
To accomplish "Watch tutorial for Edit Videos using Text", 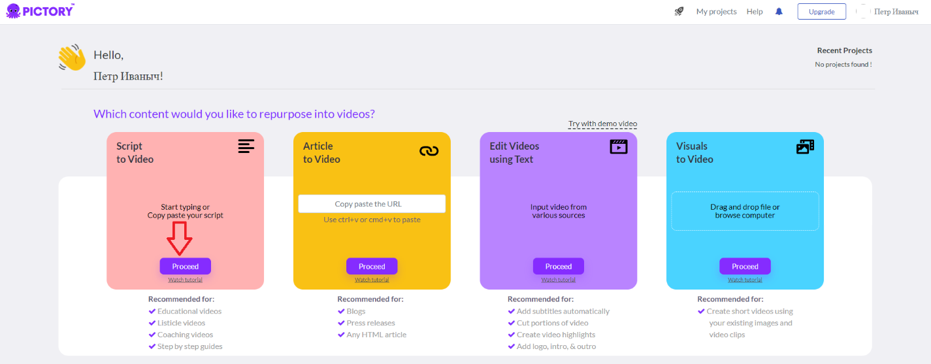I will pos(558,280).
